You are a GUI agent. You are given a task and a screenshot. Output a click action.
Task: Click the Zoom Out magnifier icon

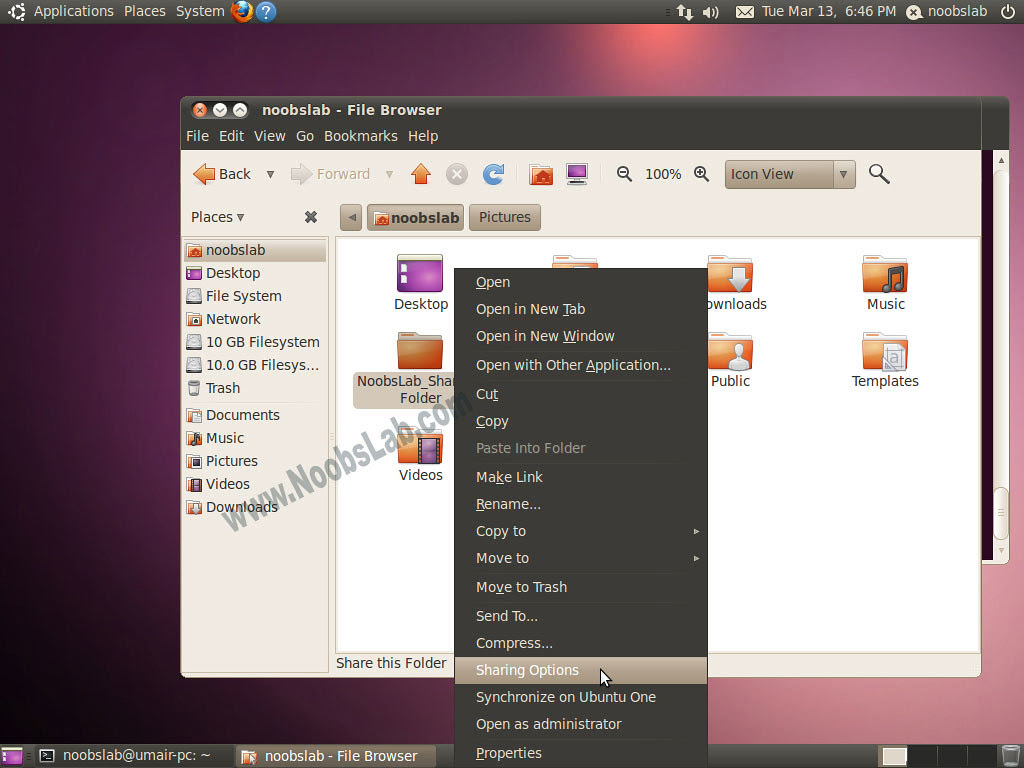click(624, 174)
